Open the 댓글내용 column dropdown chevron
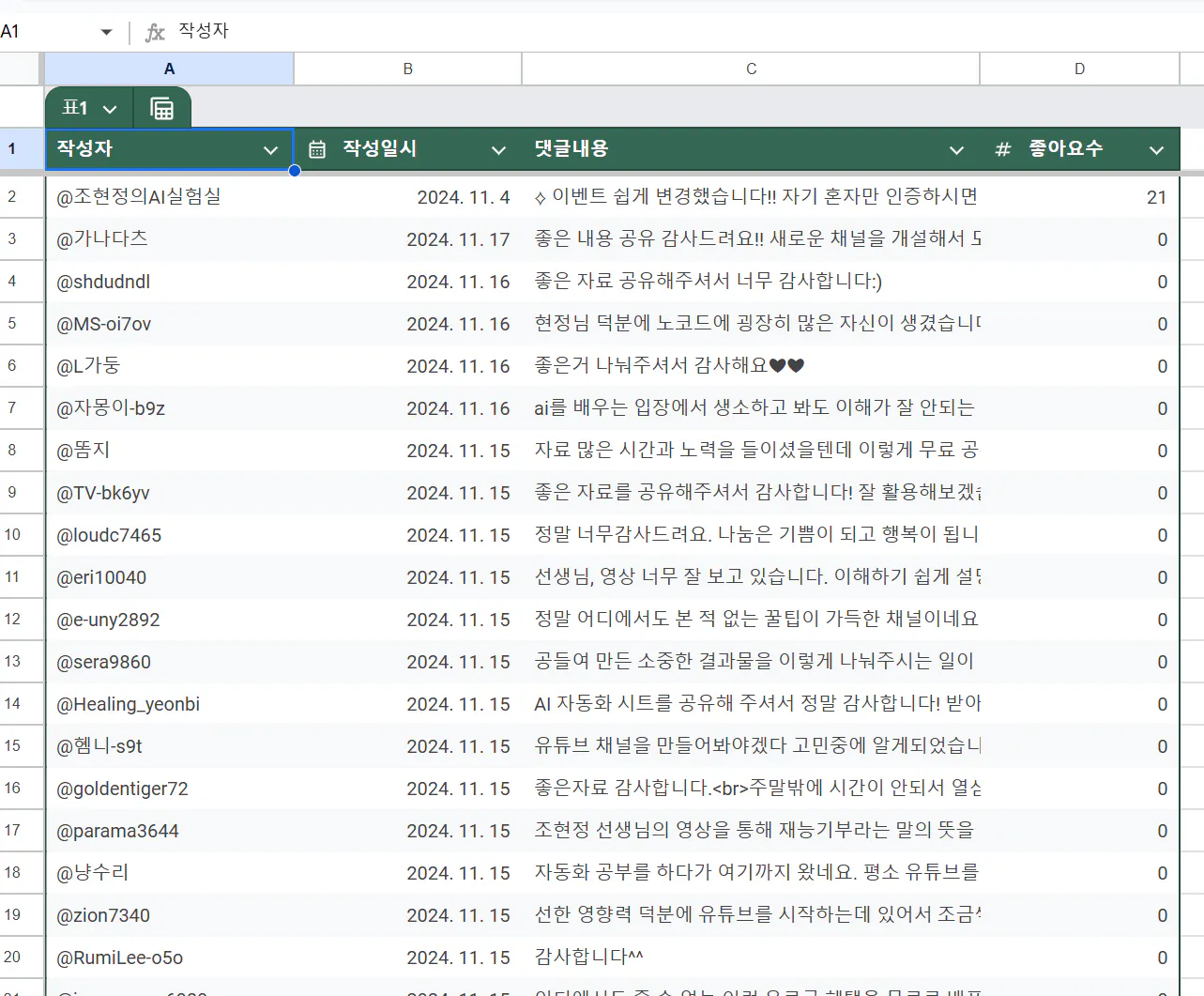 click(x=956, y=149)
